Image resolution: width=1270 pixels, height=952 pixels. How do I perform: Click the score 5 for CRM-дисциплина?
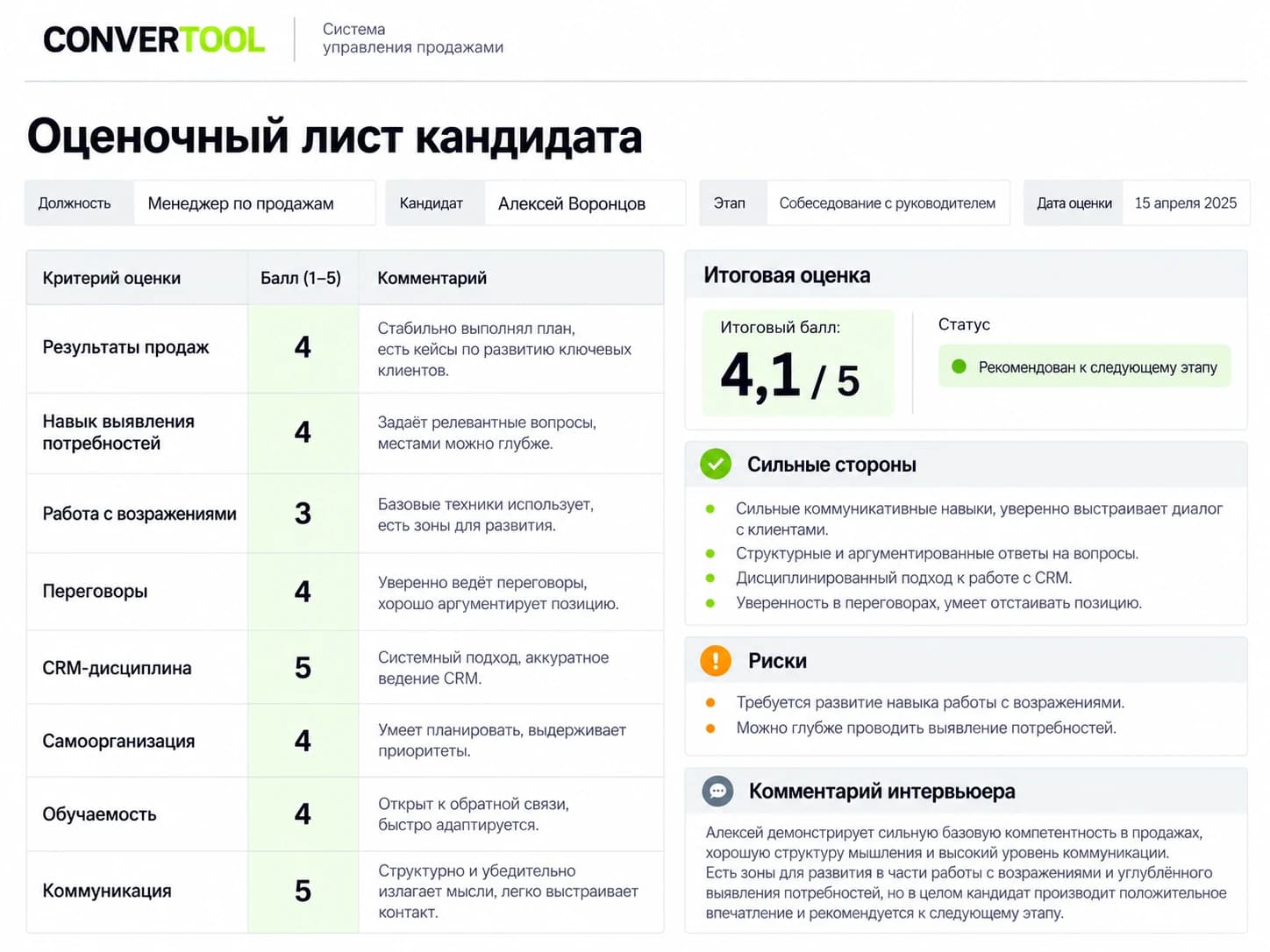(303, 668)
